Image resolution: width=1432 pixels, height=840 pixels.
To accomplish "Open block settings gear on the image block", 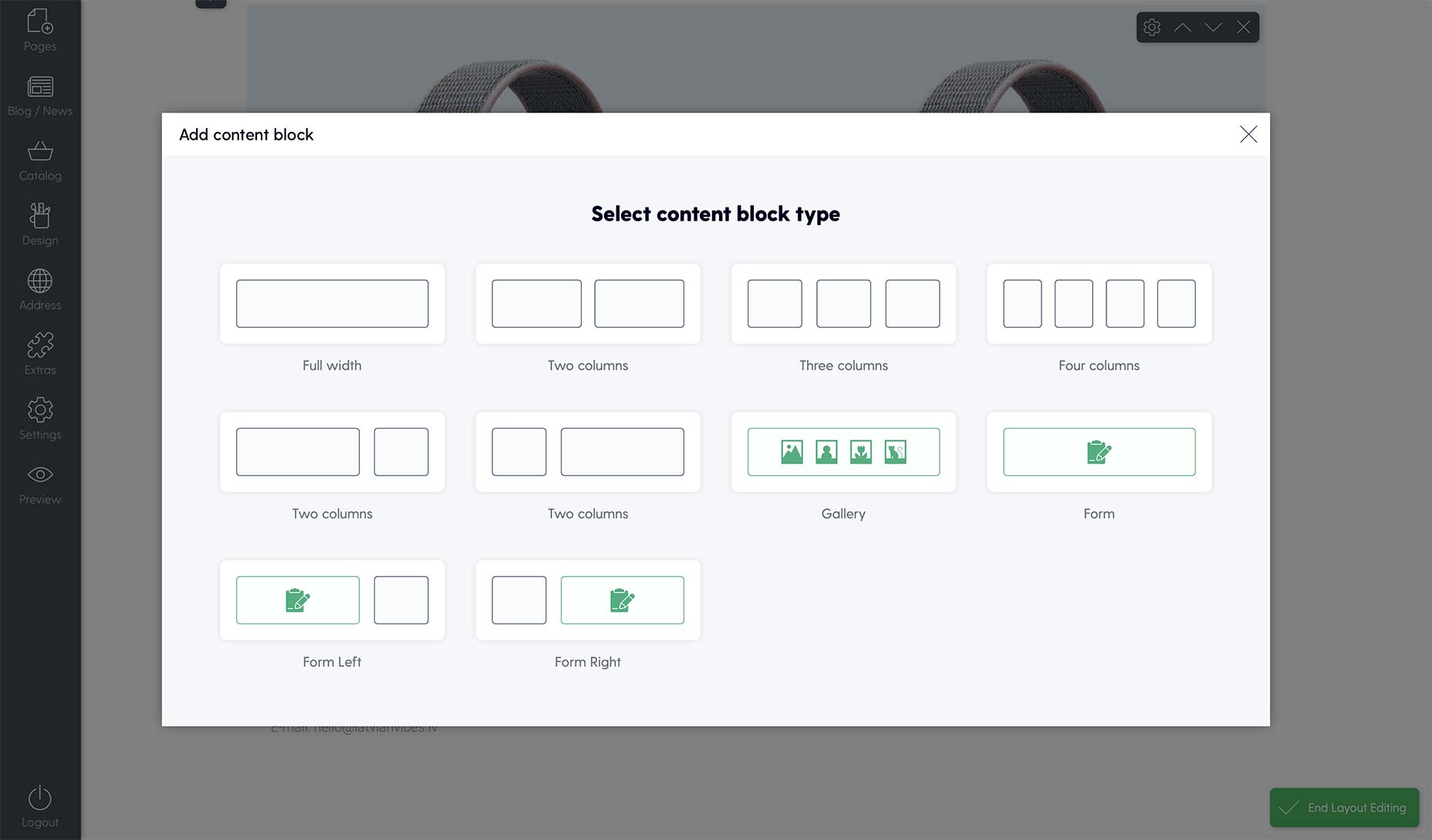I will (1152, 27).
